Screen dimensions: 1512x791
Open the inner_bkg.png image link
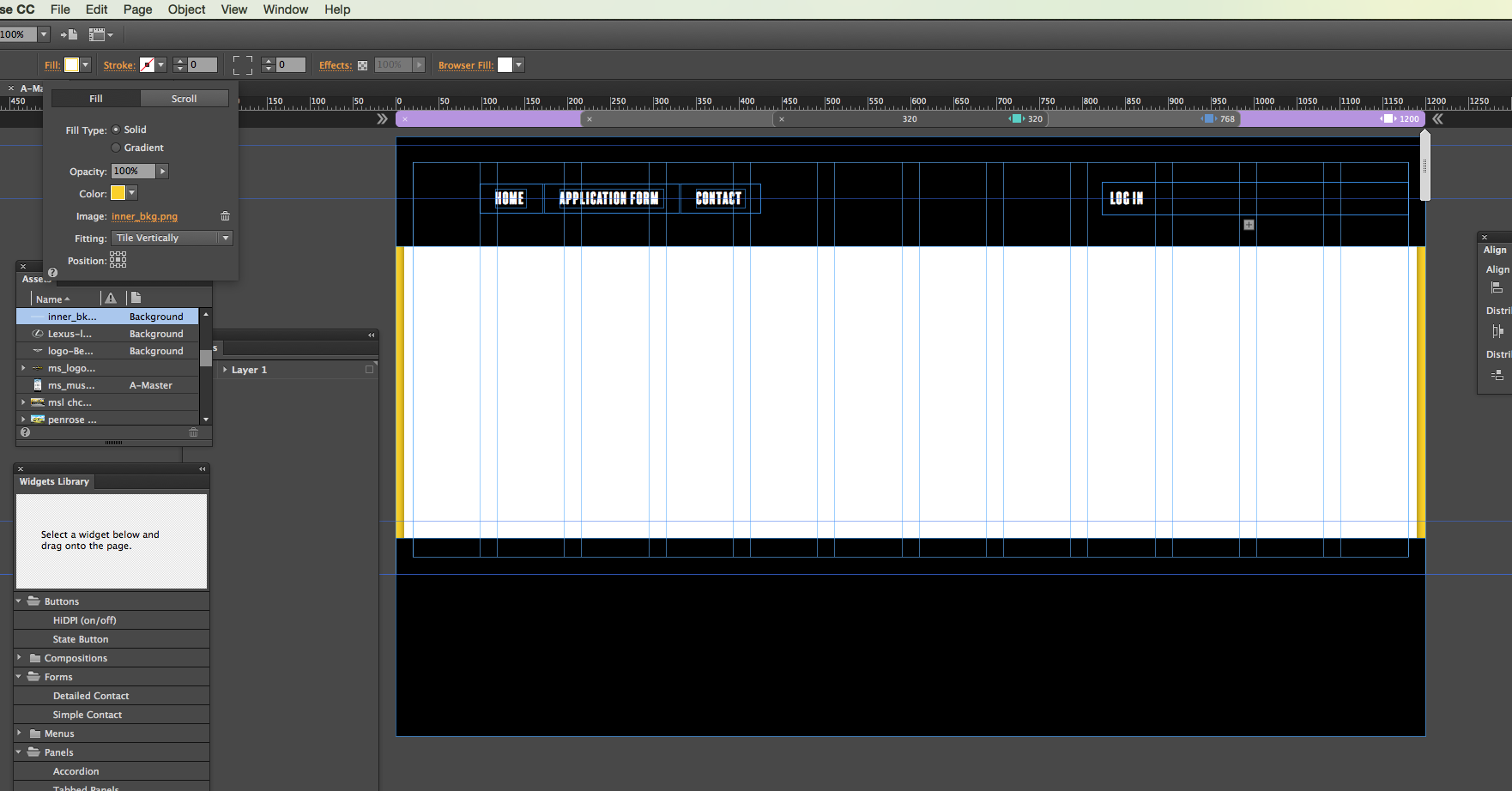pos(144,216)
